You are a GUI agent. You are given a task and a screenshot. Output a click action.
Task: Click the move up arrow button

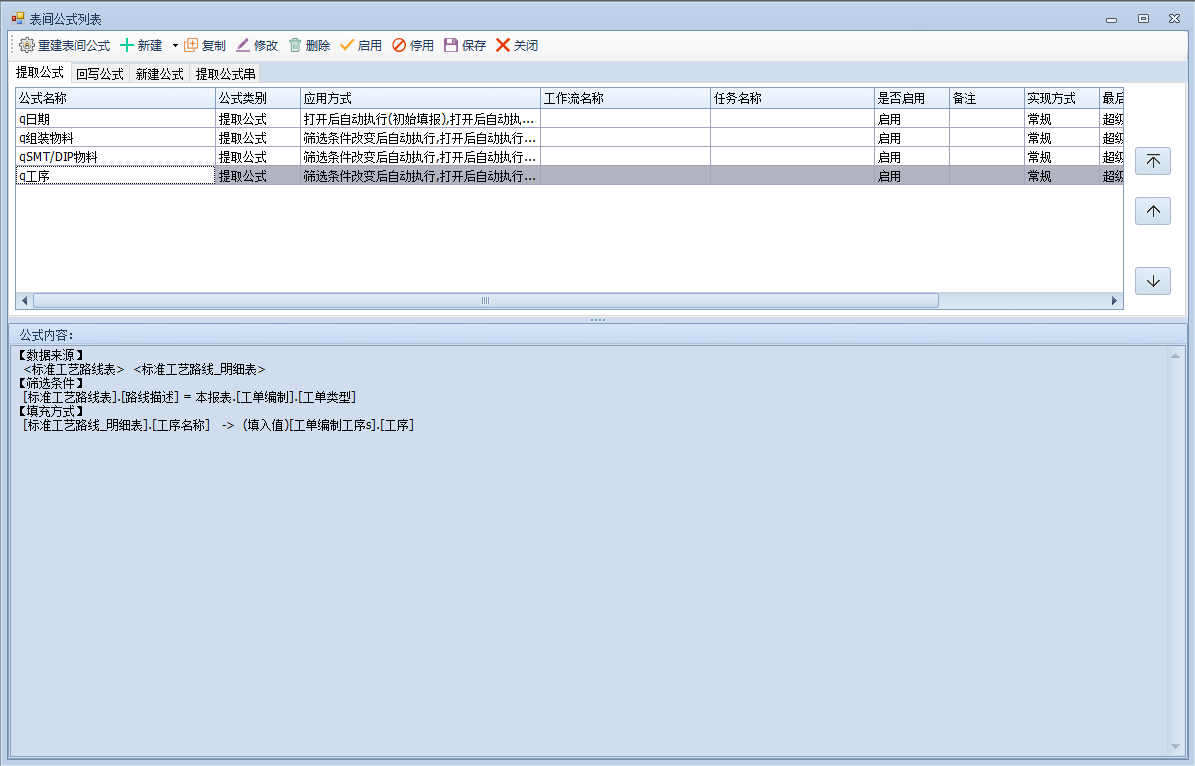(1153, 211)
